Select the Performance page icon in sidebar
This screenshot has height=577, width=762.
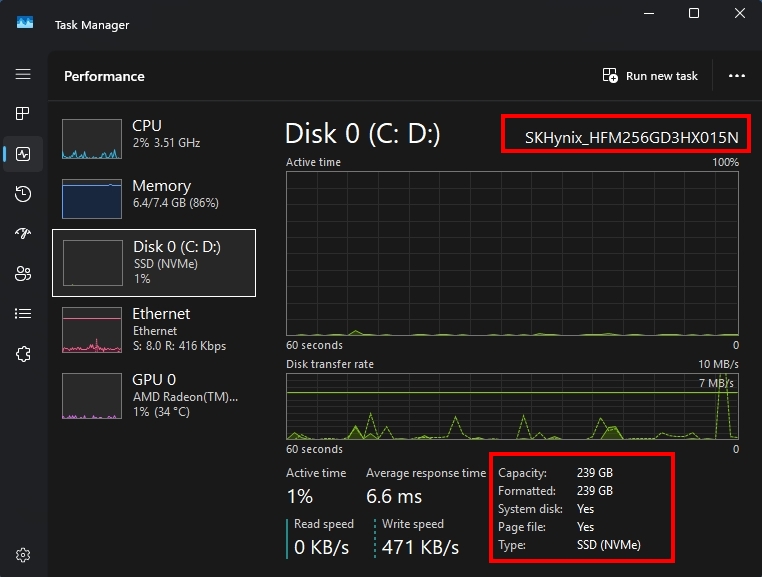pos(23,154)
